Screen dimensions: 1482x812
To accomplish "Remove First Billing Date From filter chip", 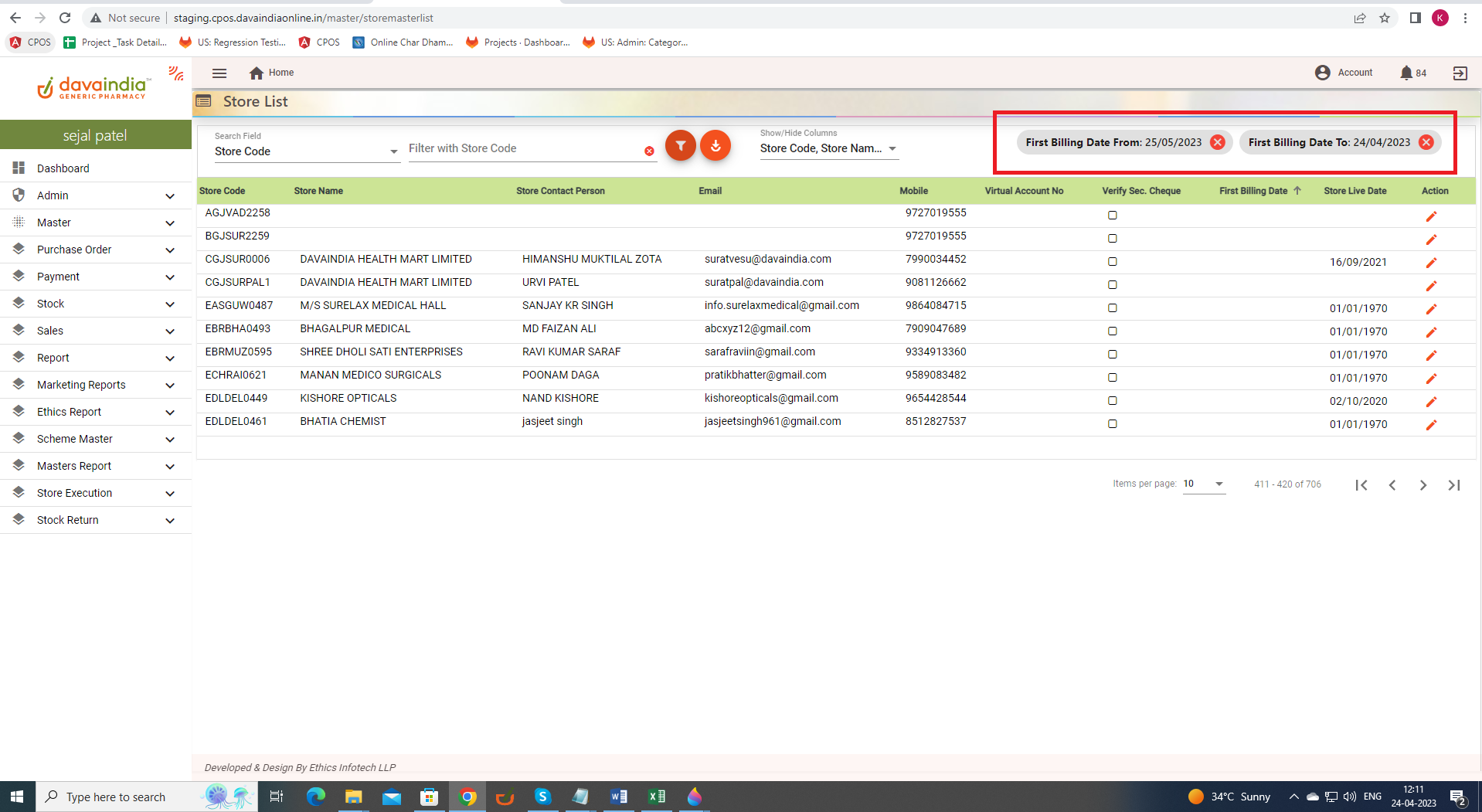I will (1218, 142).
